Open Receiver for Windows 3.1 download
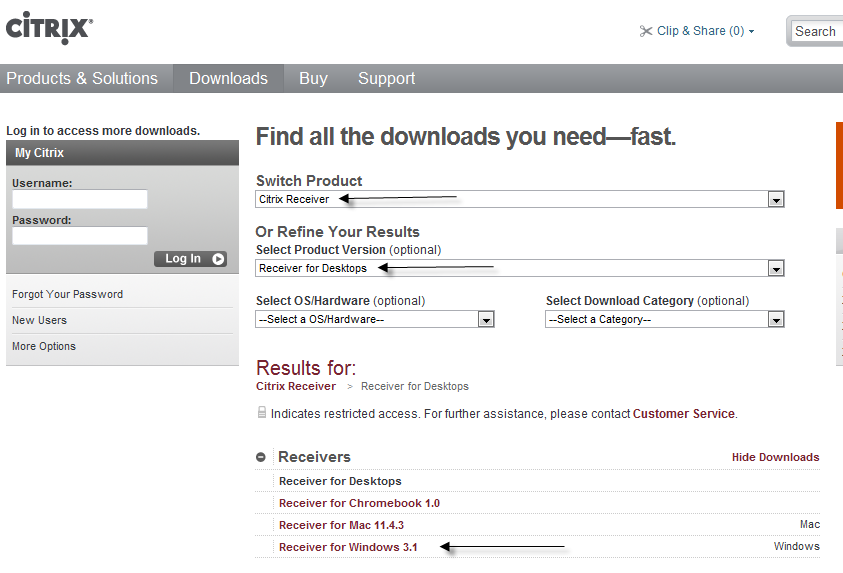 click(x=348, y=547)
